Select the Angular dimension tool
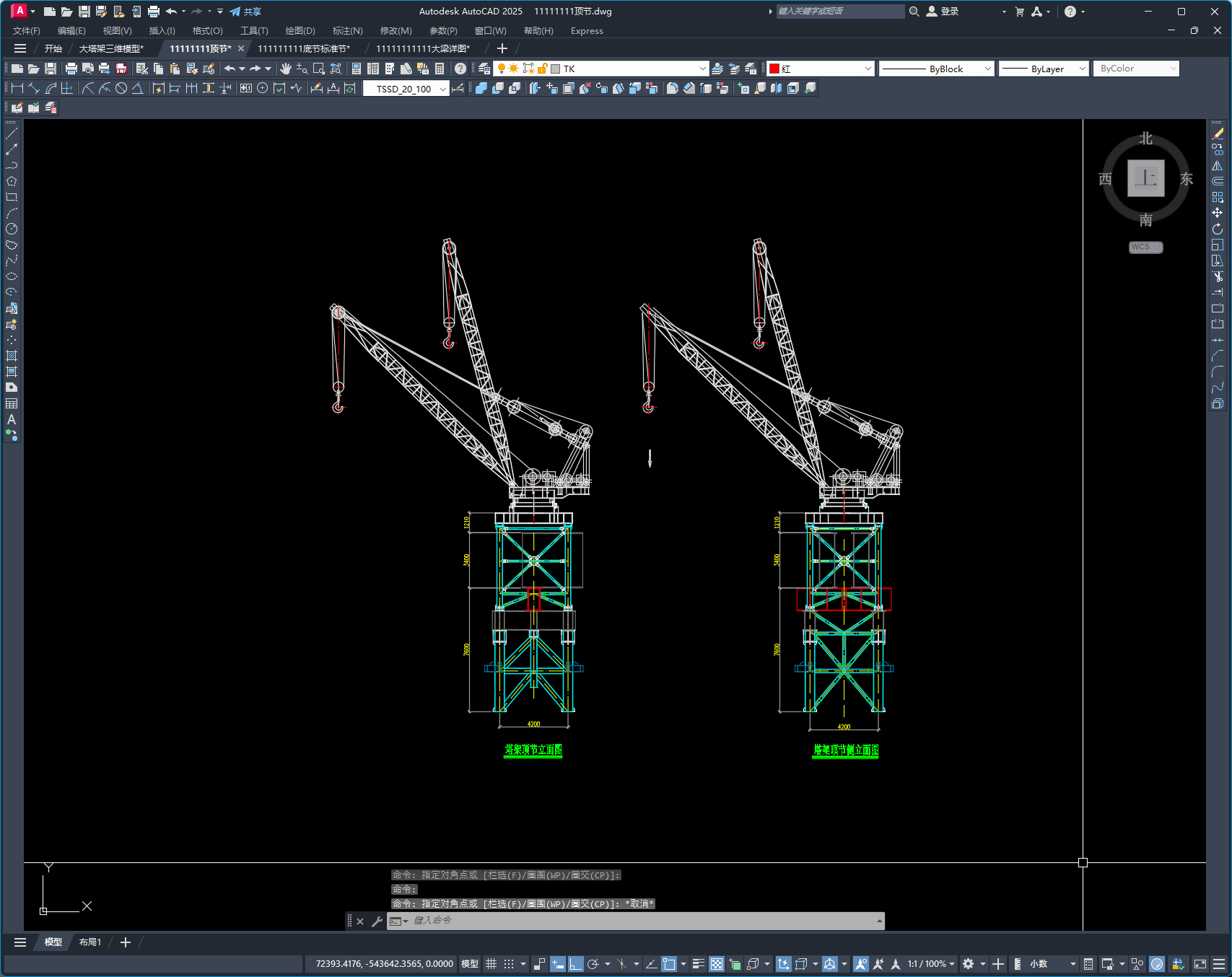The width and height of the screenshot is (1232, 977). 137,88
